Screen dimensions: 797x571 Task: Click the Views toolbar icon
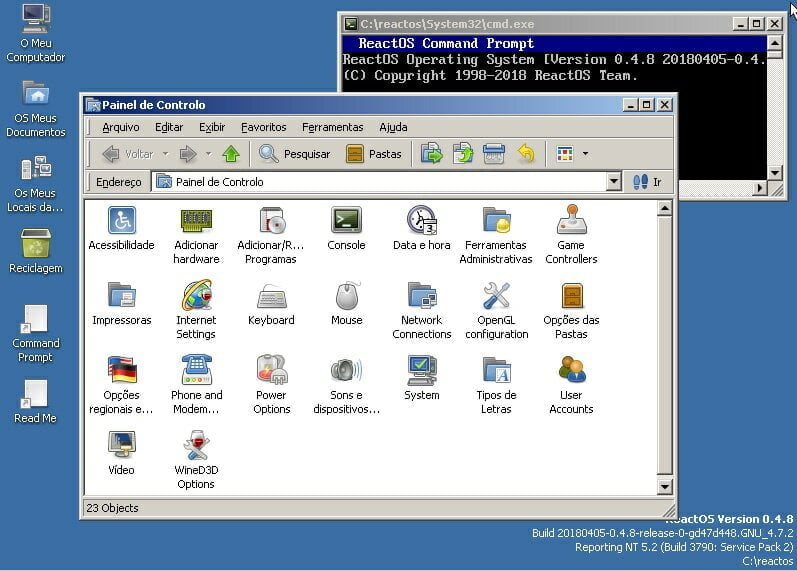pos(565,154)
